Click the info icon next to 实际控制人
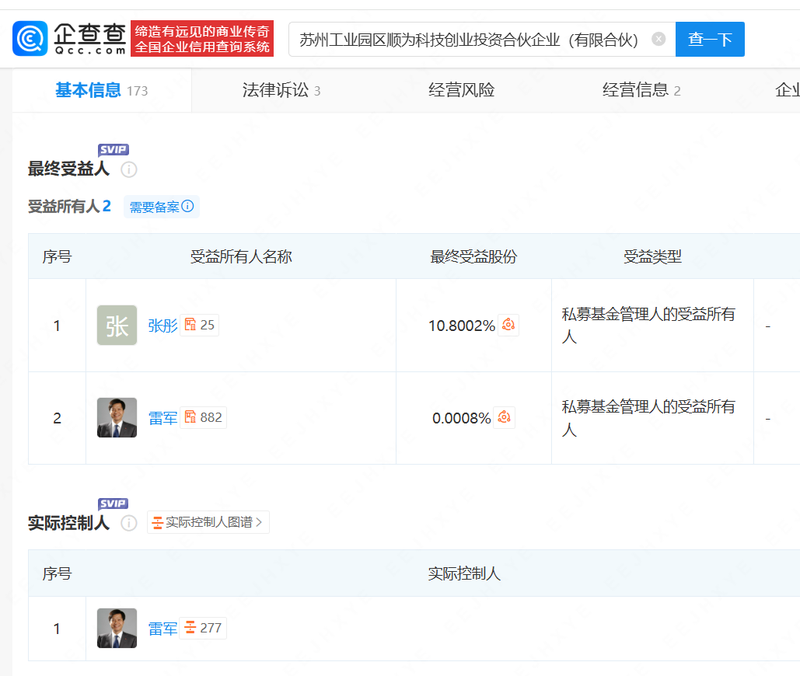800x676 pixels. point(130,523)
